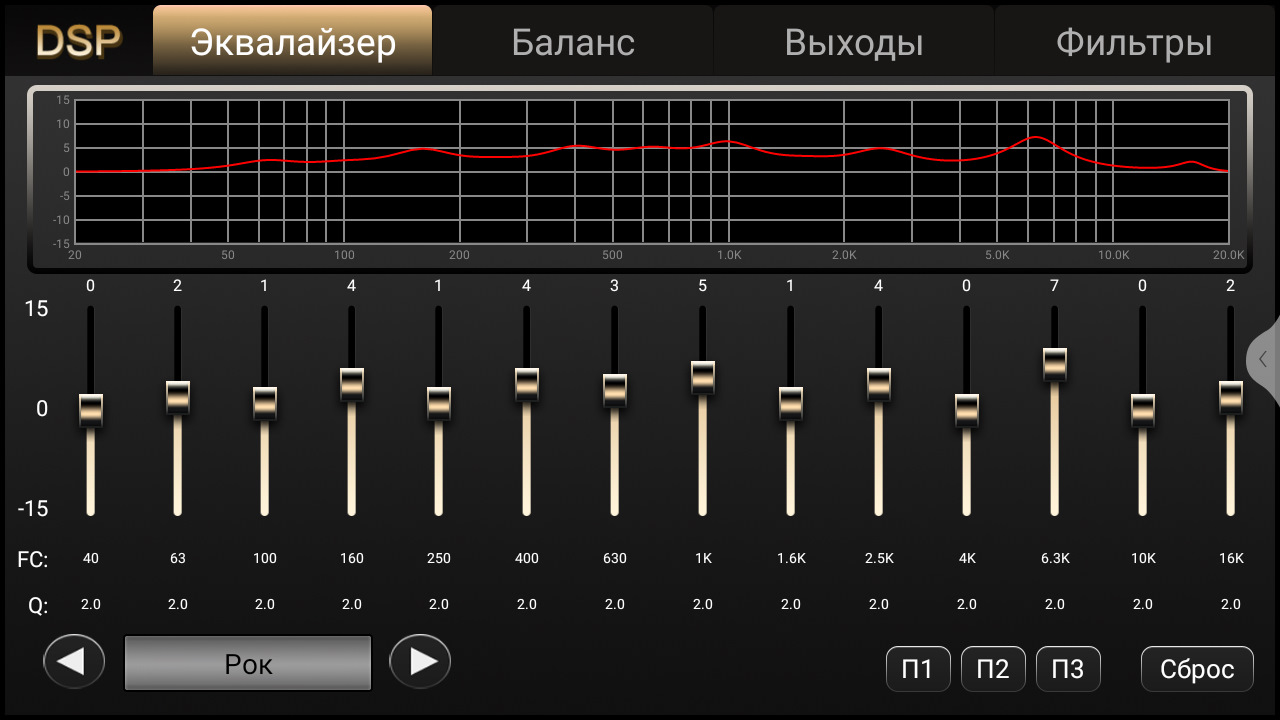Click the 16K band slider handle
This screenshot has height=720, width=1280.
point(1231,397)
